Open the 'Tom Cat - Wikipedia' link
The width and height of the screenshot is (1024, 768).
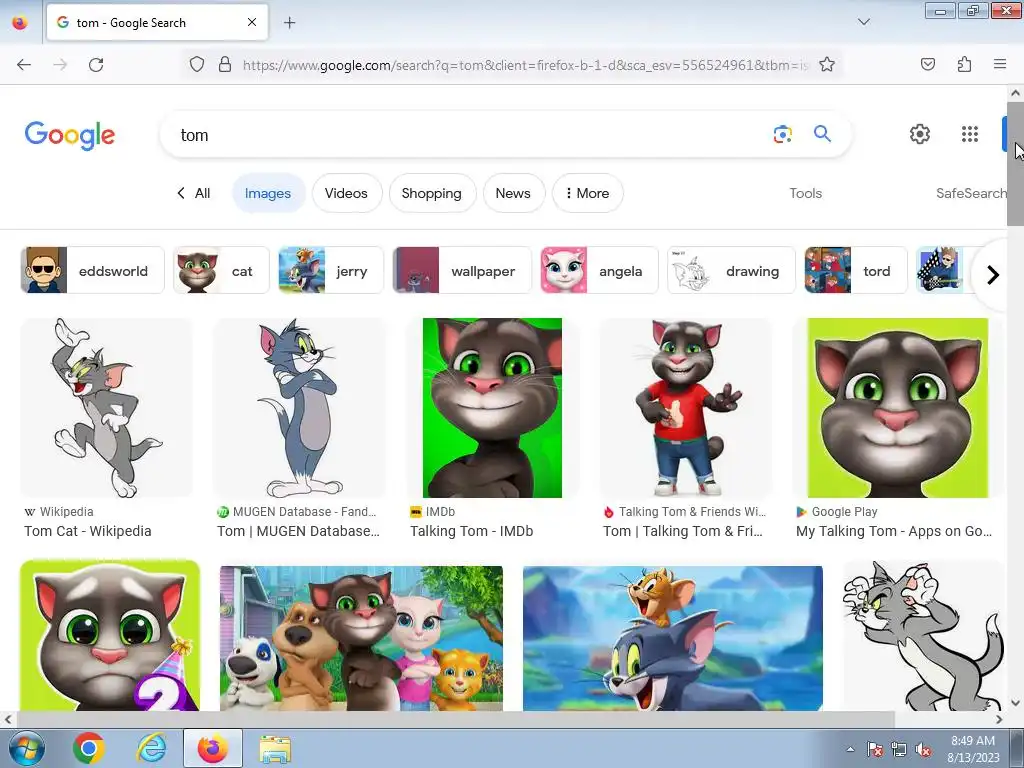pyautogui.click(x=88, y=531)
